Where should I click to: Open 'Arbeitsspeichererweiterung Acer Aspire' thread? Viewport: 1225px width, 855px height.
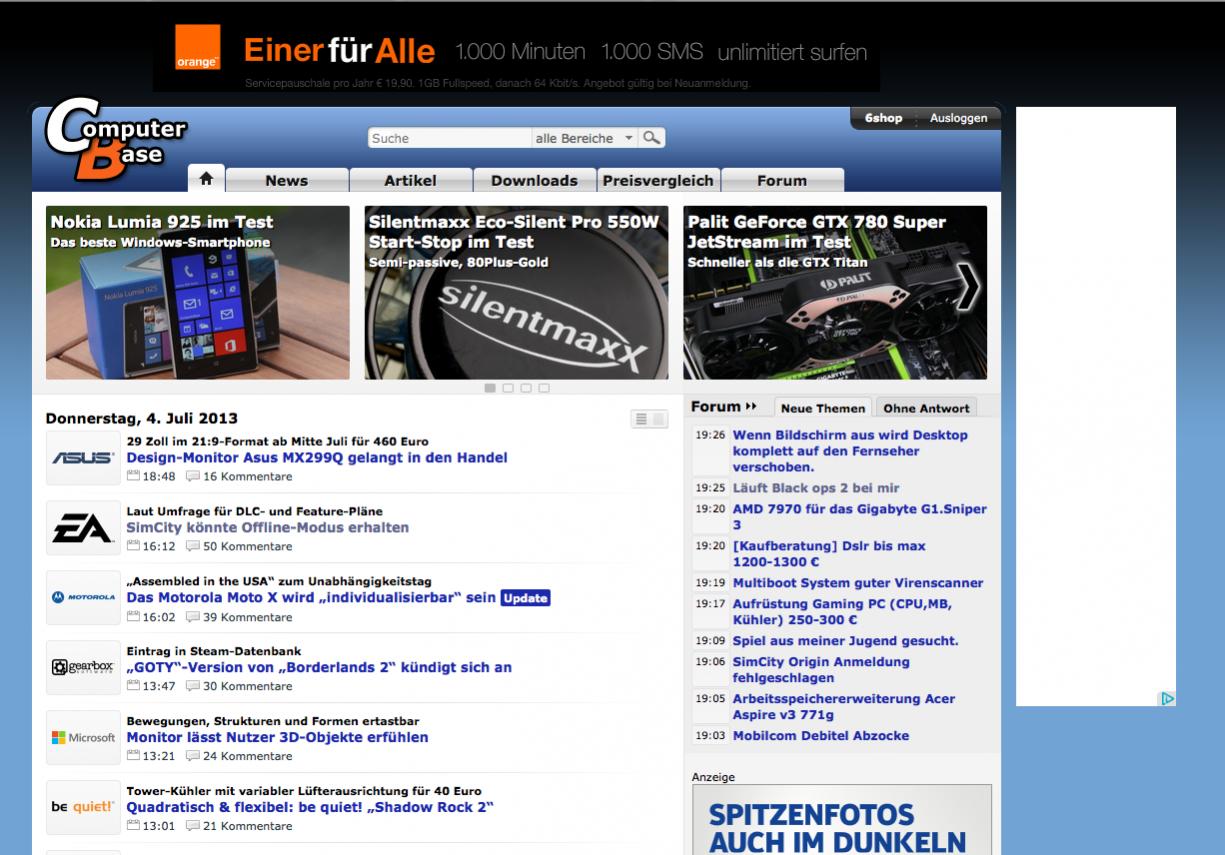[843, 707]
